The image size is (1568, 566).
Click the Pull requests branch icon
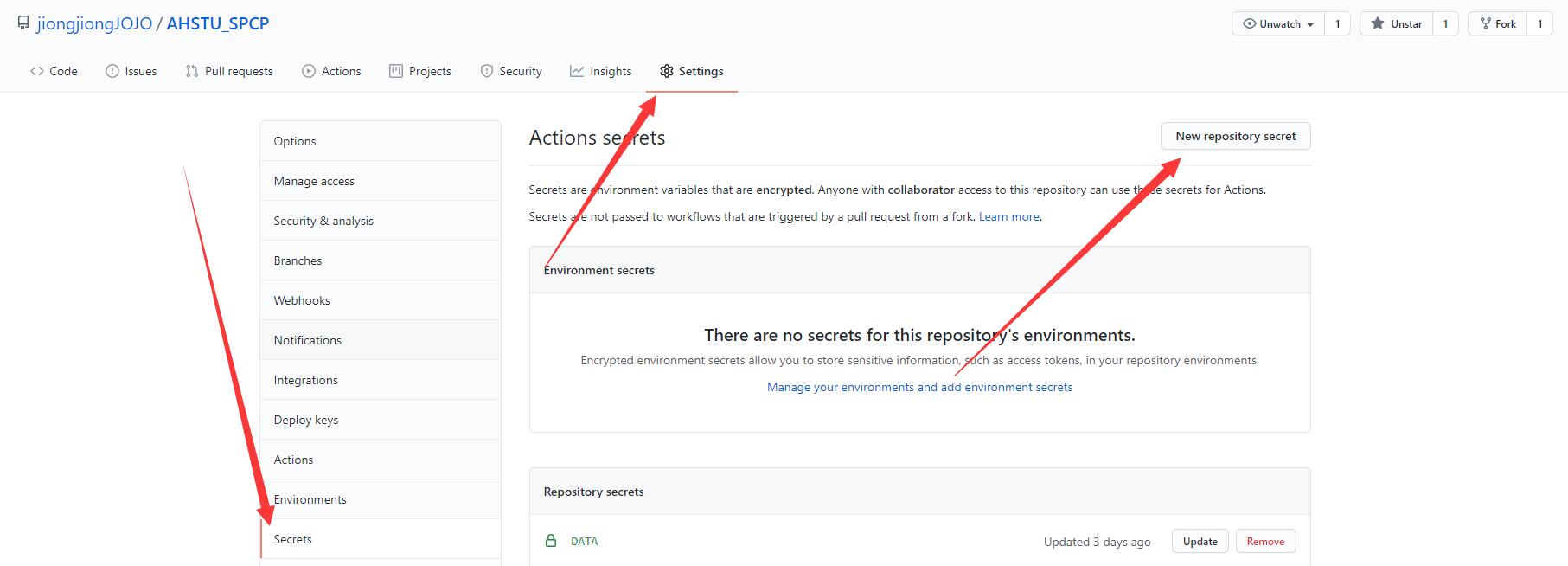pos(192,71)
